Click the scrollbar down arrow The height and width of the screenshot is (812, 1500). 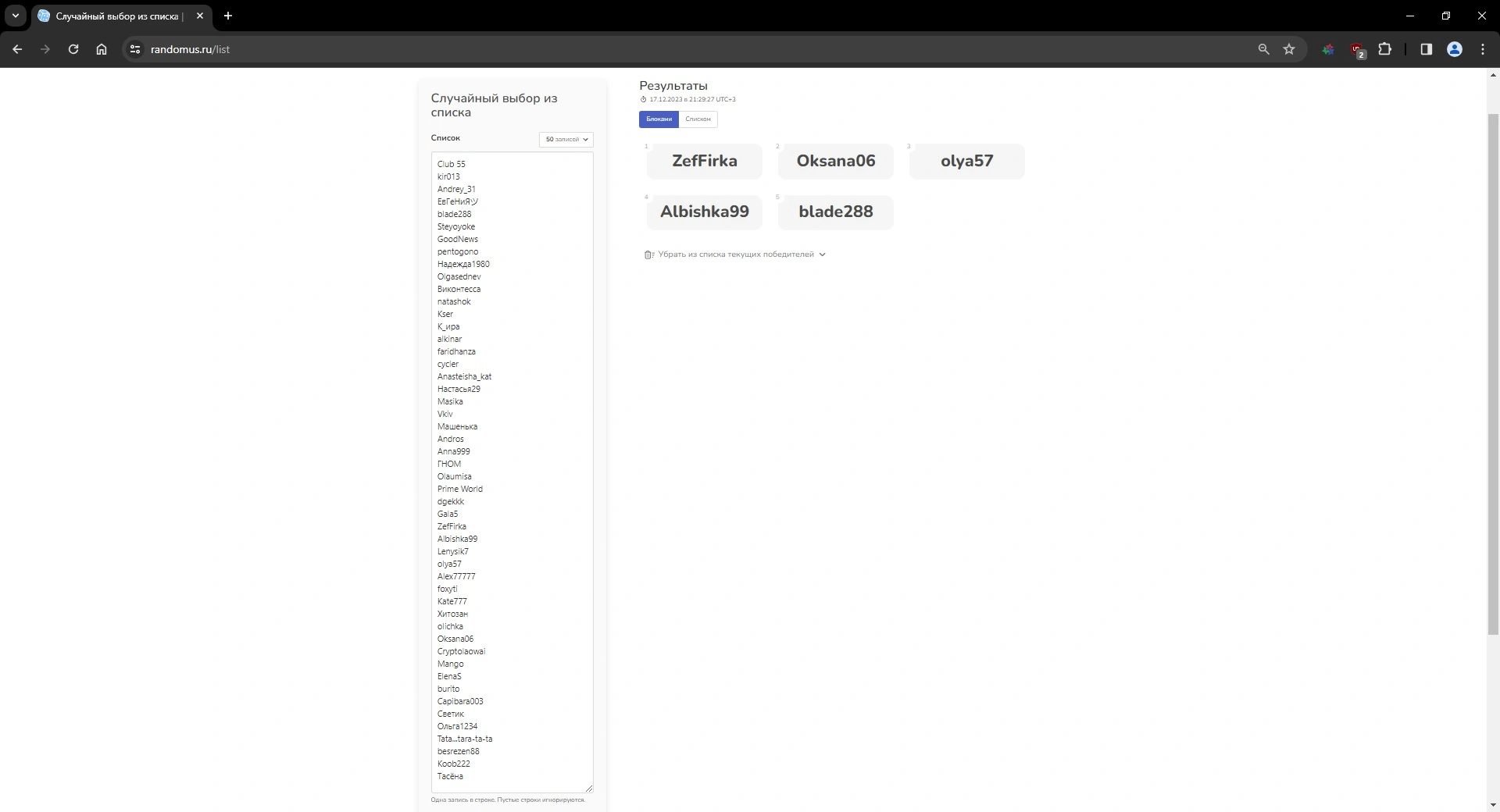point(1493,805)
